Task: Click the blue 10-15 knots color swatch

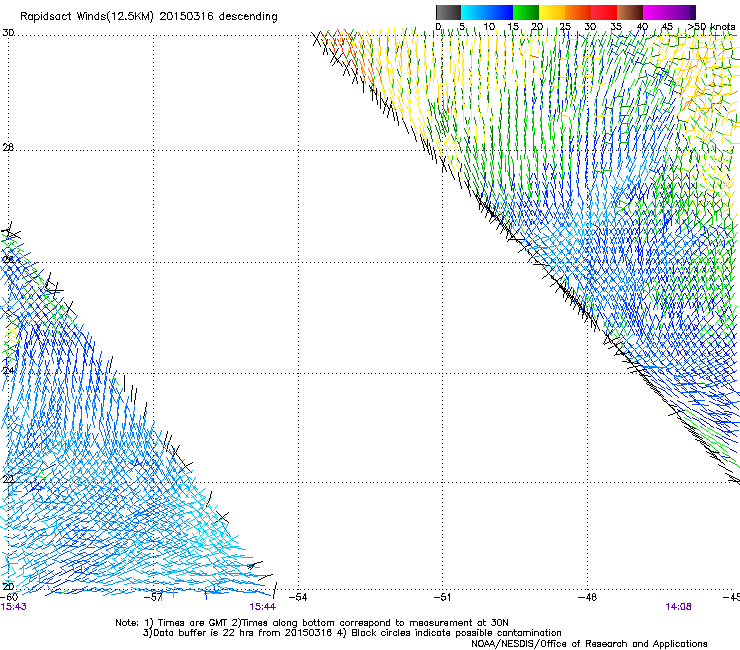Action: (500, 12)
